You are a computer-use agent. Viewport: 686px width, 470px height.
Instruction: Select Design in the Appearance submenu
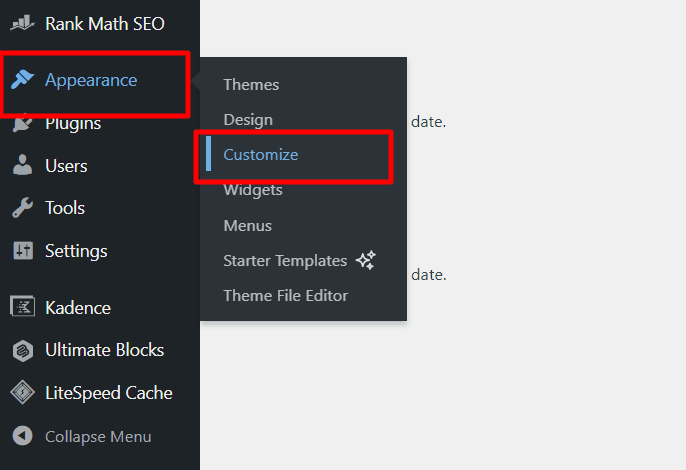point(248,120)
